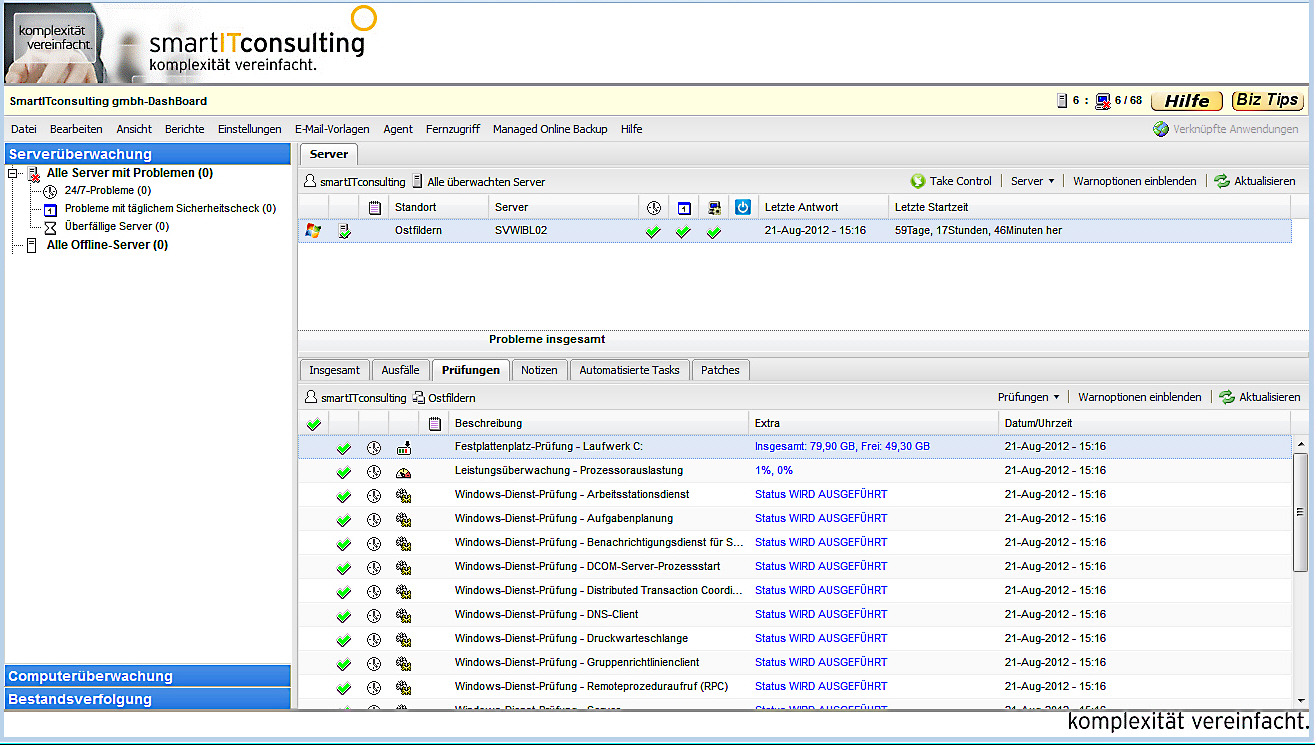Click the calendar daily check column header icon
Screen dimensions: 1315x745
point(684,207)
